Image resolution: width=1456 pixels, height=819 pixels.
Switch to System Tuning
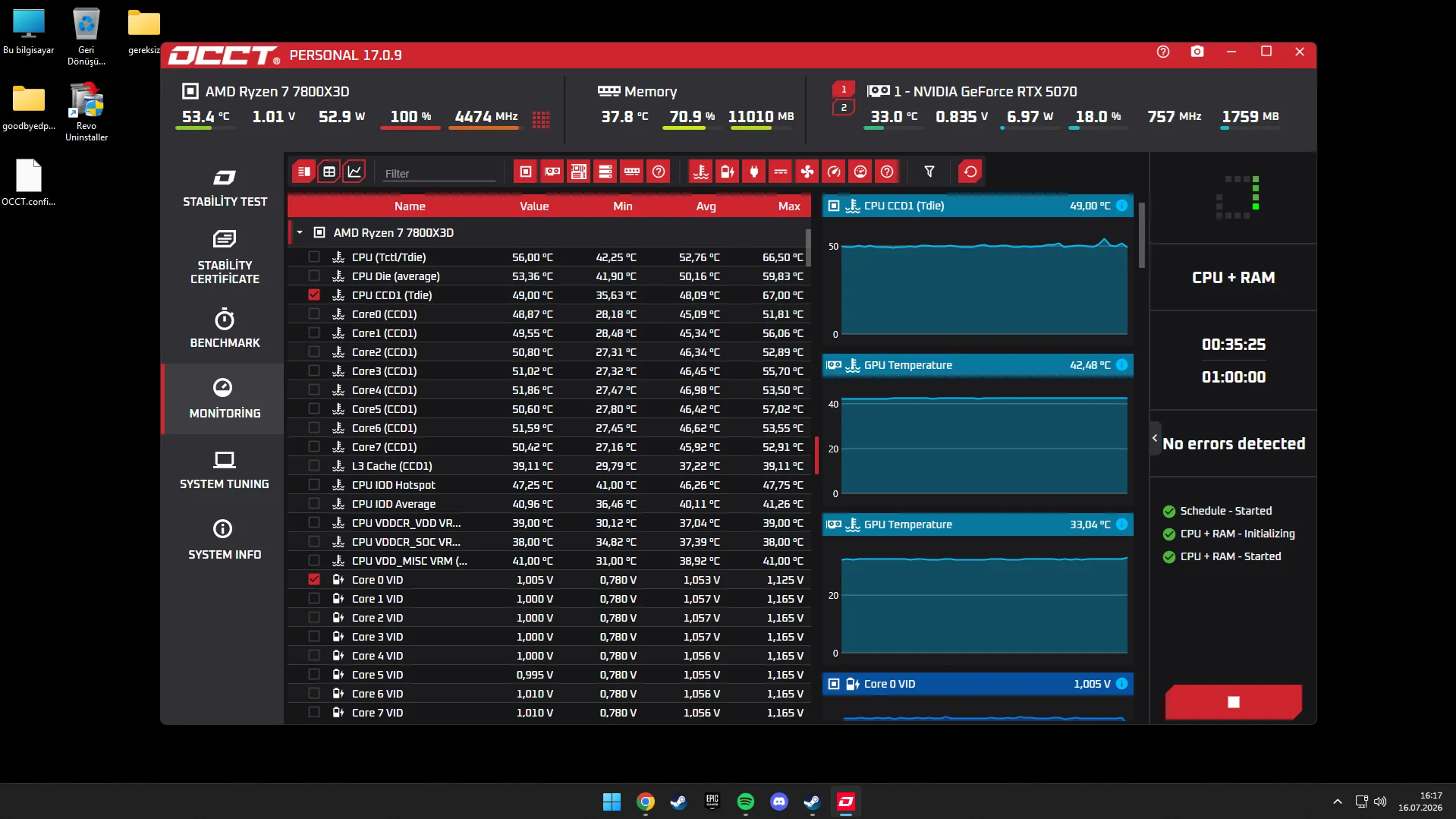point(225,470)
